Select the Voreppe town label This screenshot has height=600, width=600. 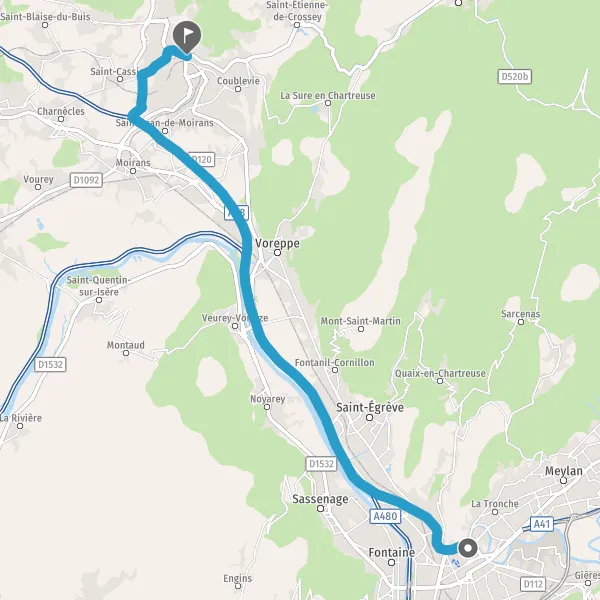277,243
